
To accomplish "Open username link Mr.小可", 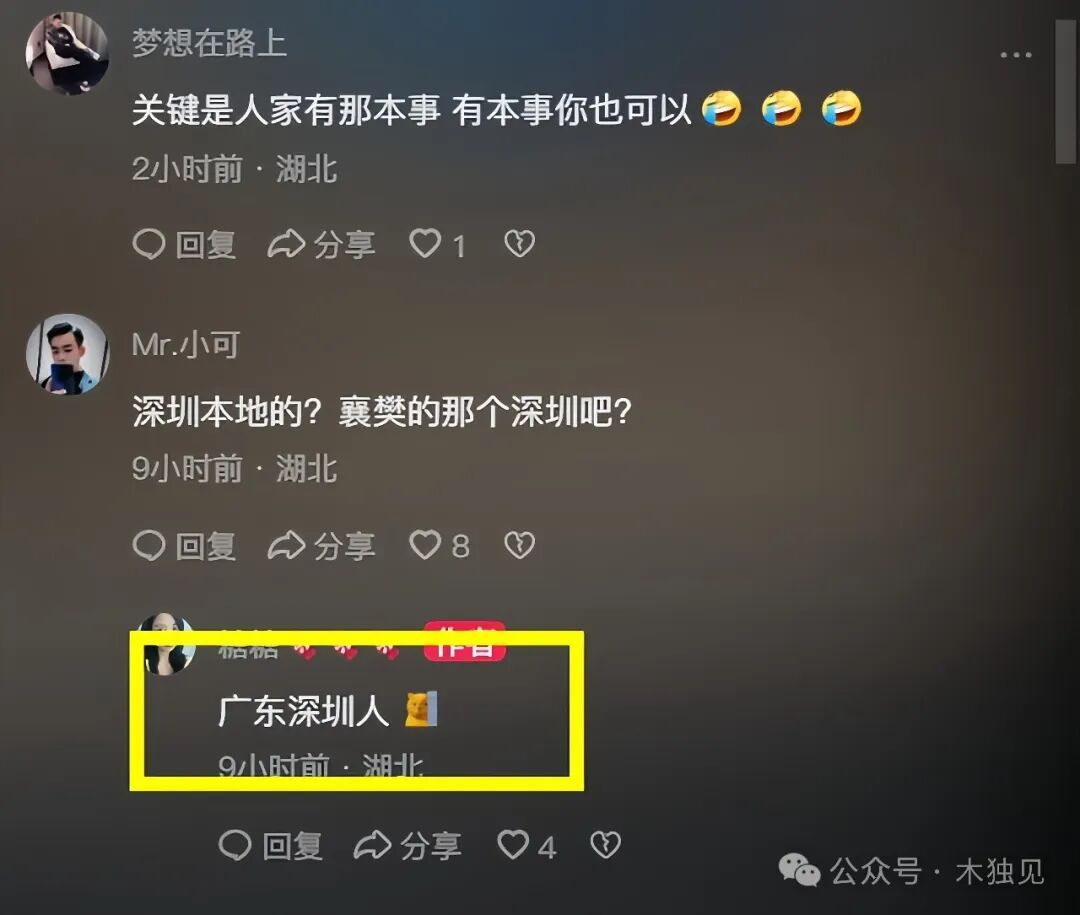I will coord(186,344).
